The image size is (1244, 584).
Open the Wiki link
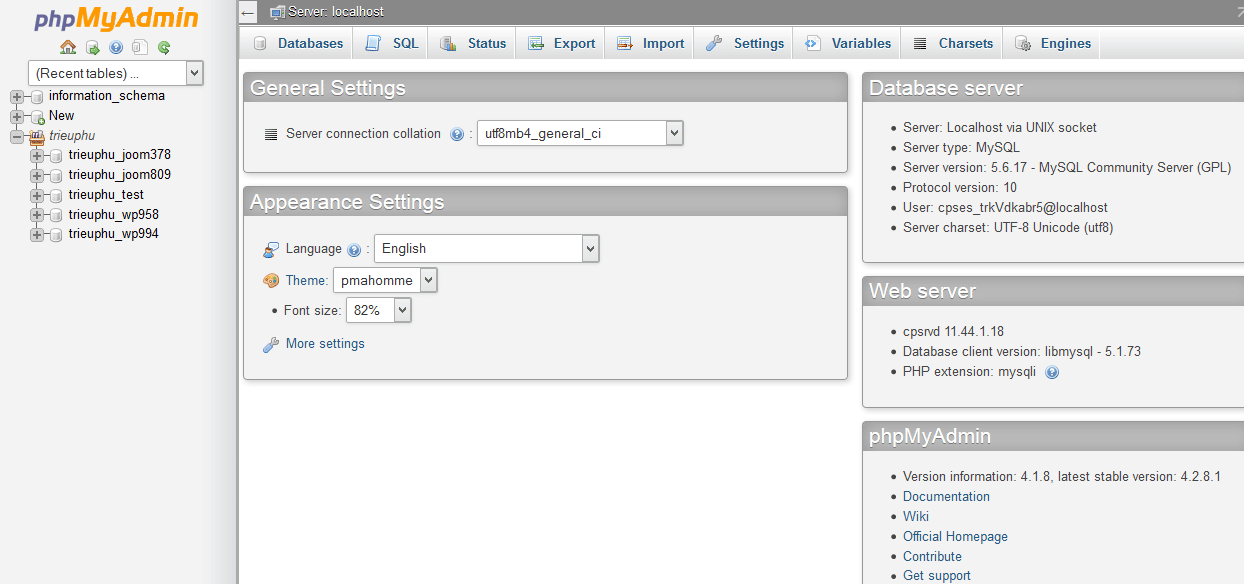(x=916, y=517)
